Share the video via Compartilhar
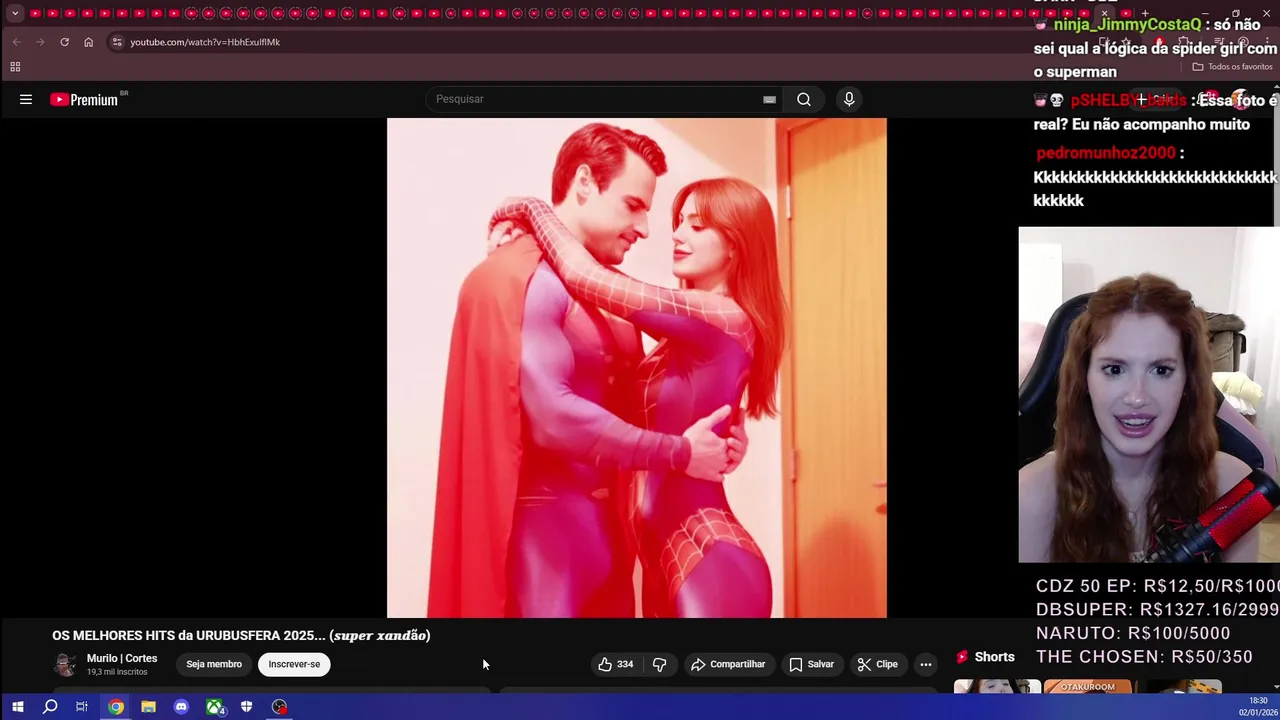This screenshot has width=1280, height=720. [727, 664]
